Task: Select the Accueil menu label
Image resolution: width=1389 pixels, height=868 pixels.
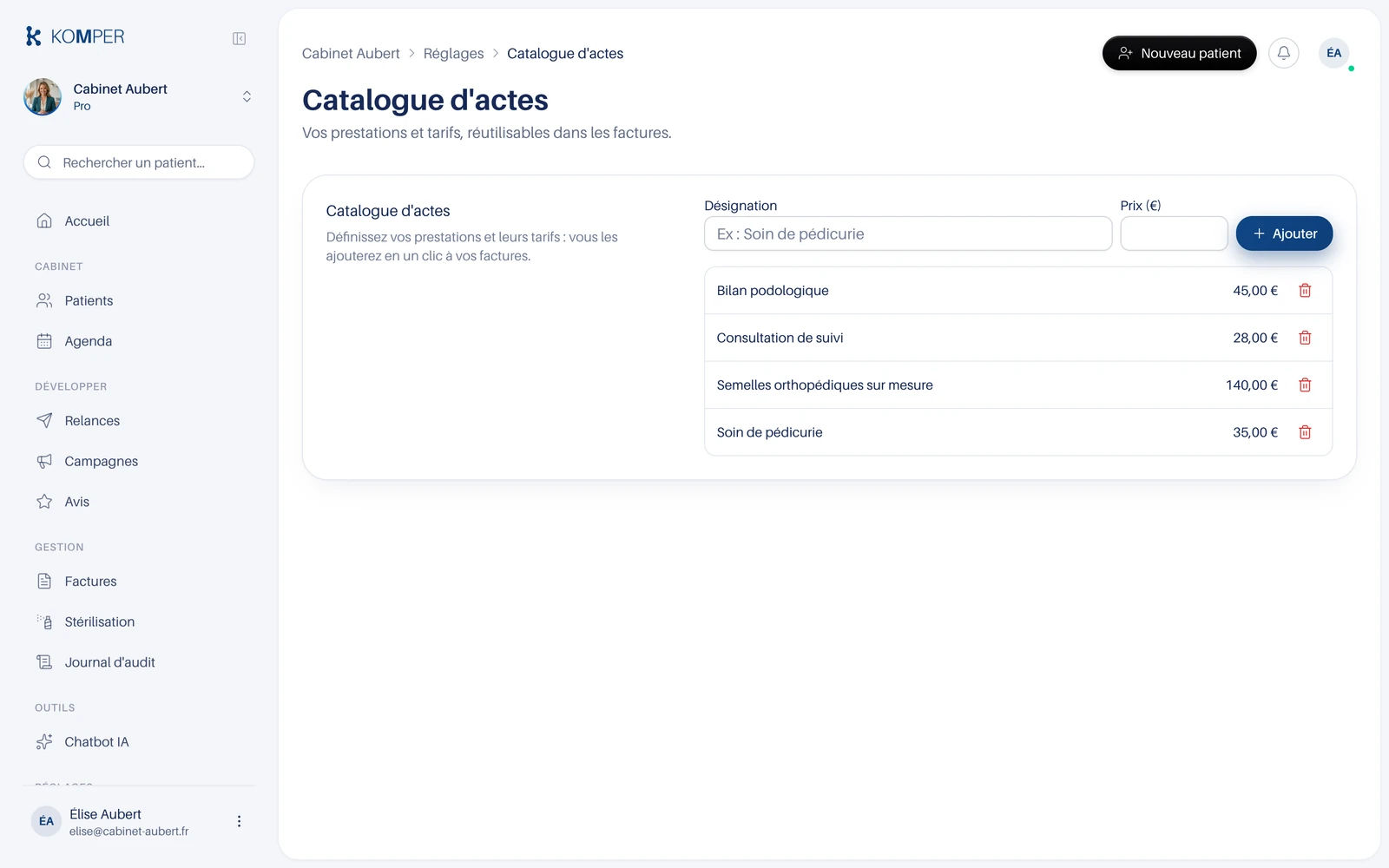Action: pyautogui.click(x=87, y=221)
